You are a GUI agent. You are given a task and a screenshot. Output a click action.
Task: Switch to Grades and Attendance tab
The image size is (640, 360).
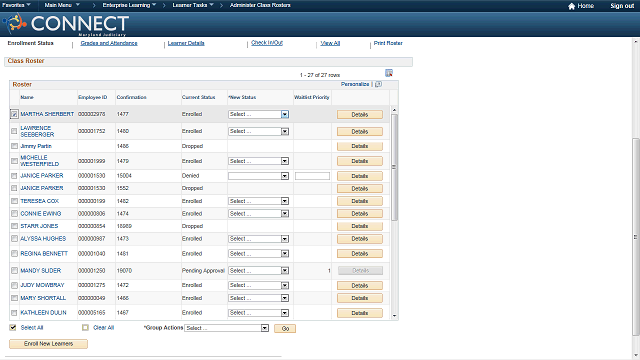coord(109,43)
